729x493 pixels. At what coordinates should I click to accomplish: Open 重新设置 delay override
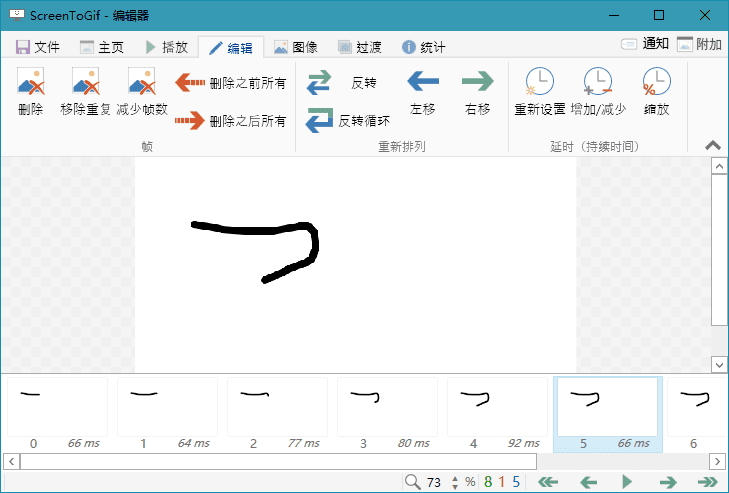tap(540, 92)
